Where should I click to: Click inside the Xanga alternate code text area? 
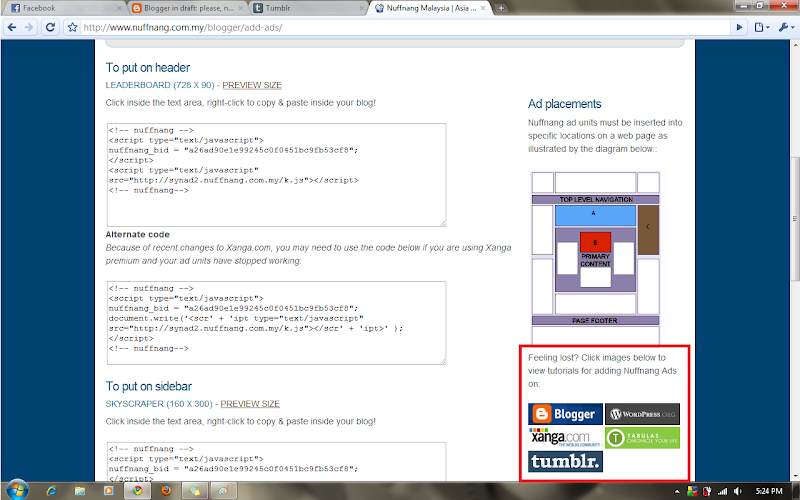pyautogui.click(x=276, y=322)
